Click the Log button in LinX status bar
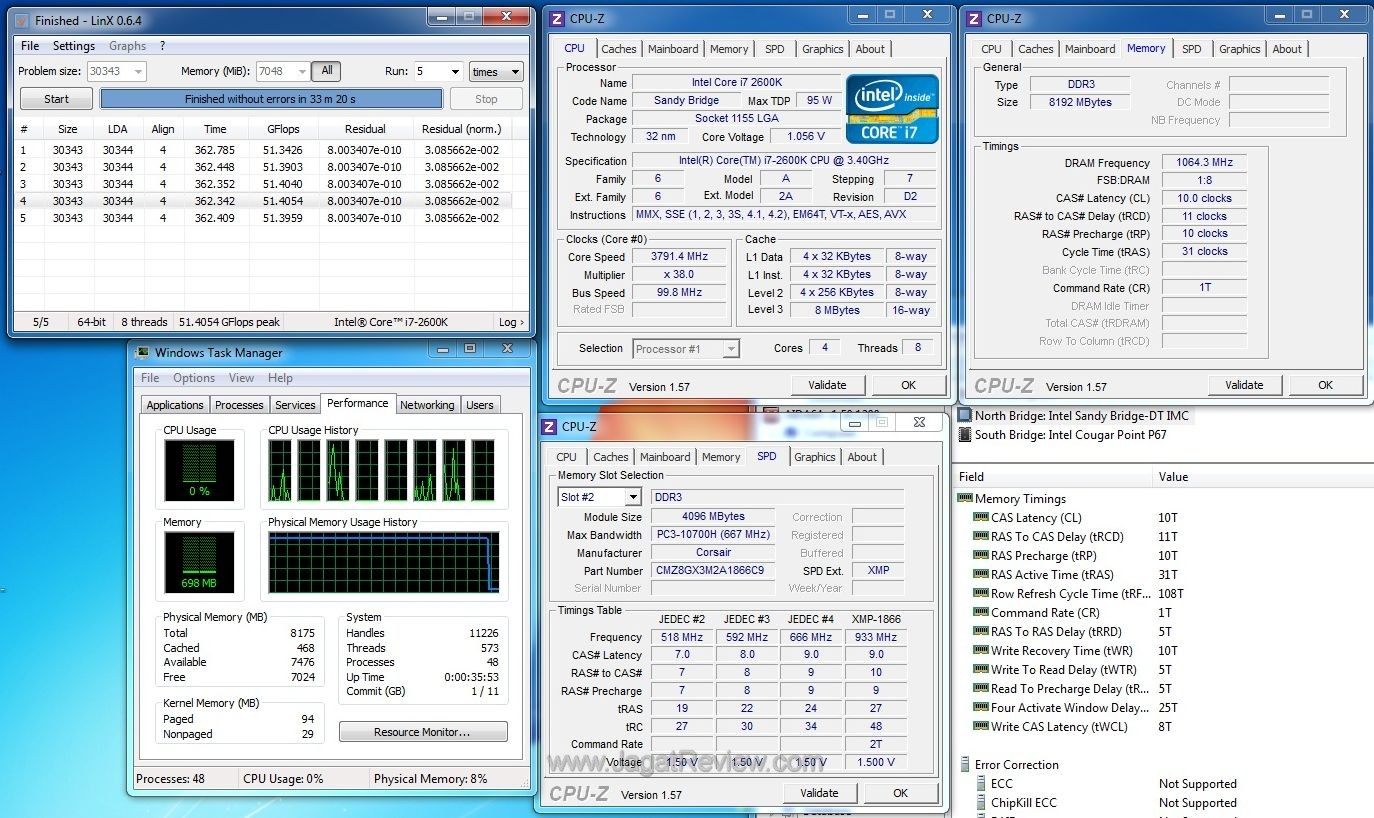 510,322
